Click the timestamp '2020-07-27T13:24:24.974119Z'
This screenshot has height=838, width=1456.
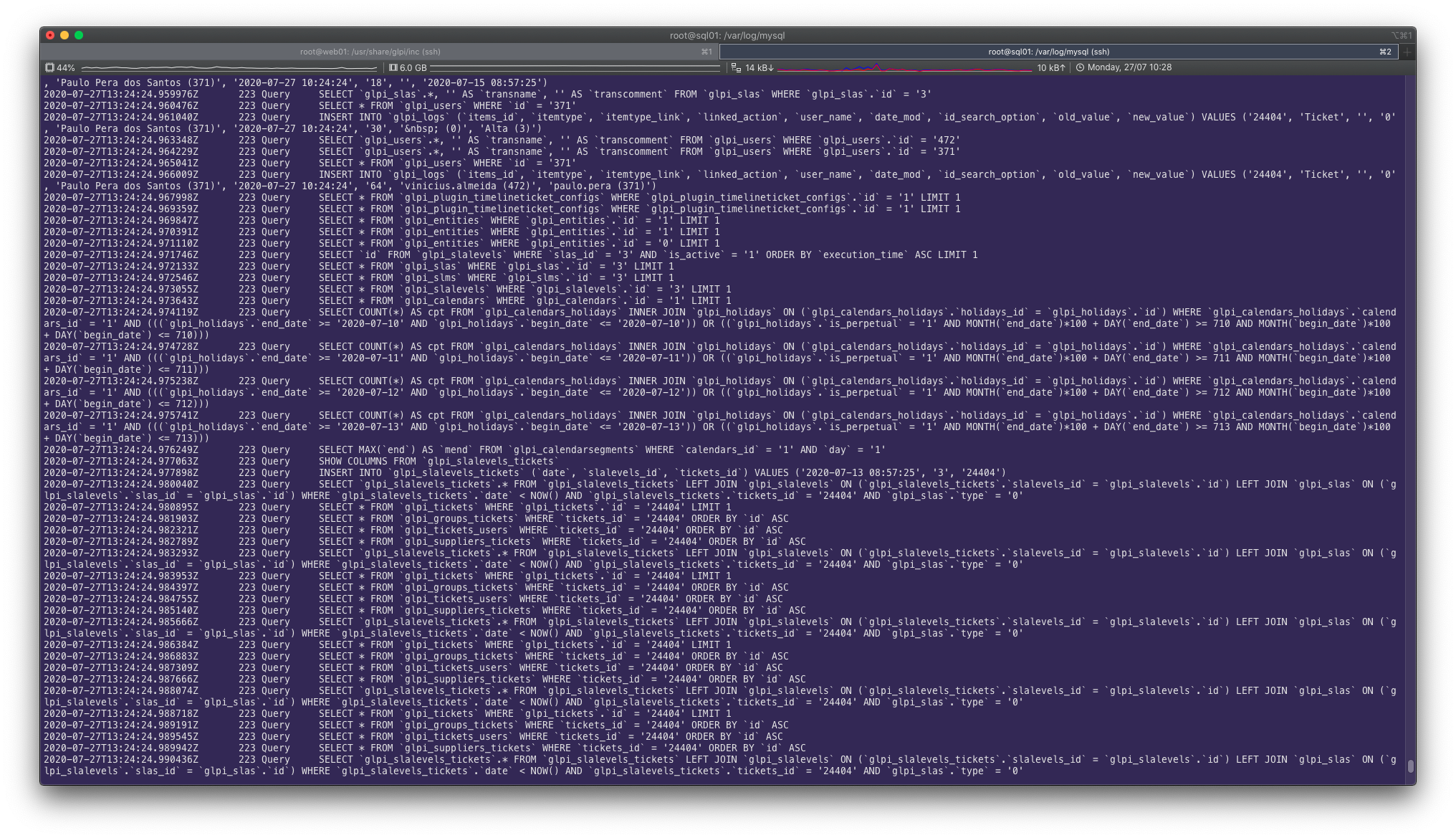(x=121, y=312)
